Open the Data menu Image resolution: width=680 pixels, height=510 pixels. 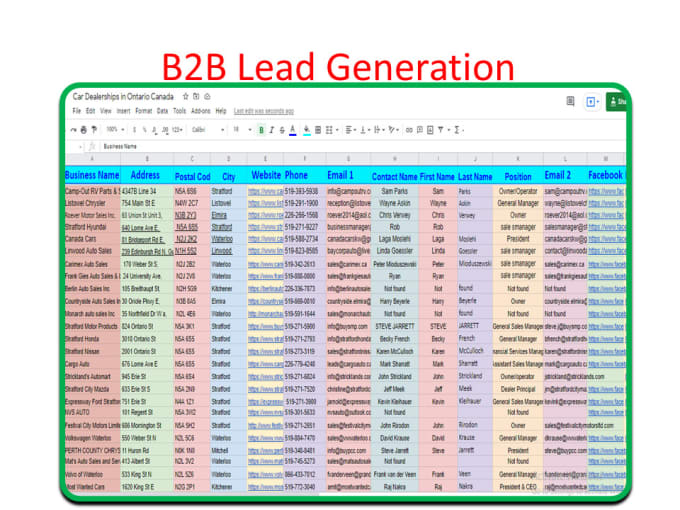click(x=162, y=111)
